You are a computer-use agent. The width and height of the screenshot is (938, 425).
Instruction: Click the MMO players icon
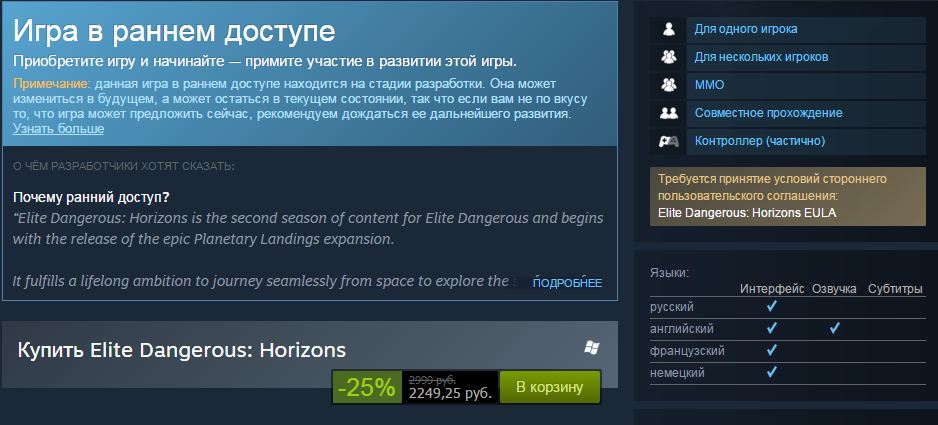pyautogui.click(x=668, y=85)
